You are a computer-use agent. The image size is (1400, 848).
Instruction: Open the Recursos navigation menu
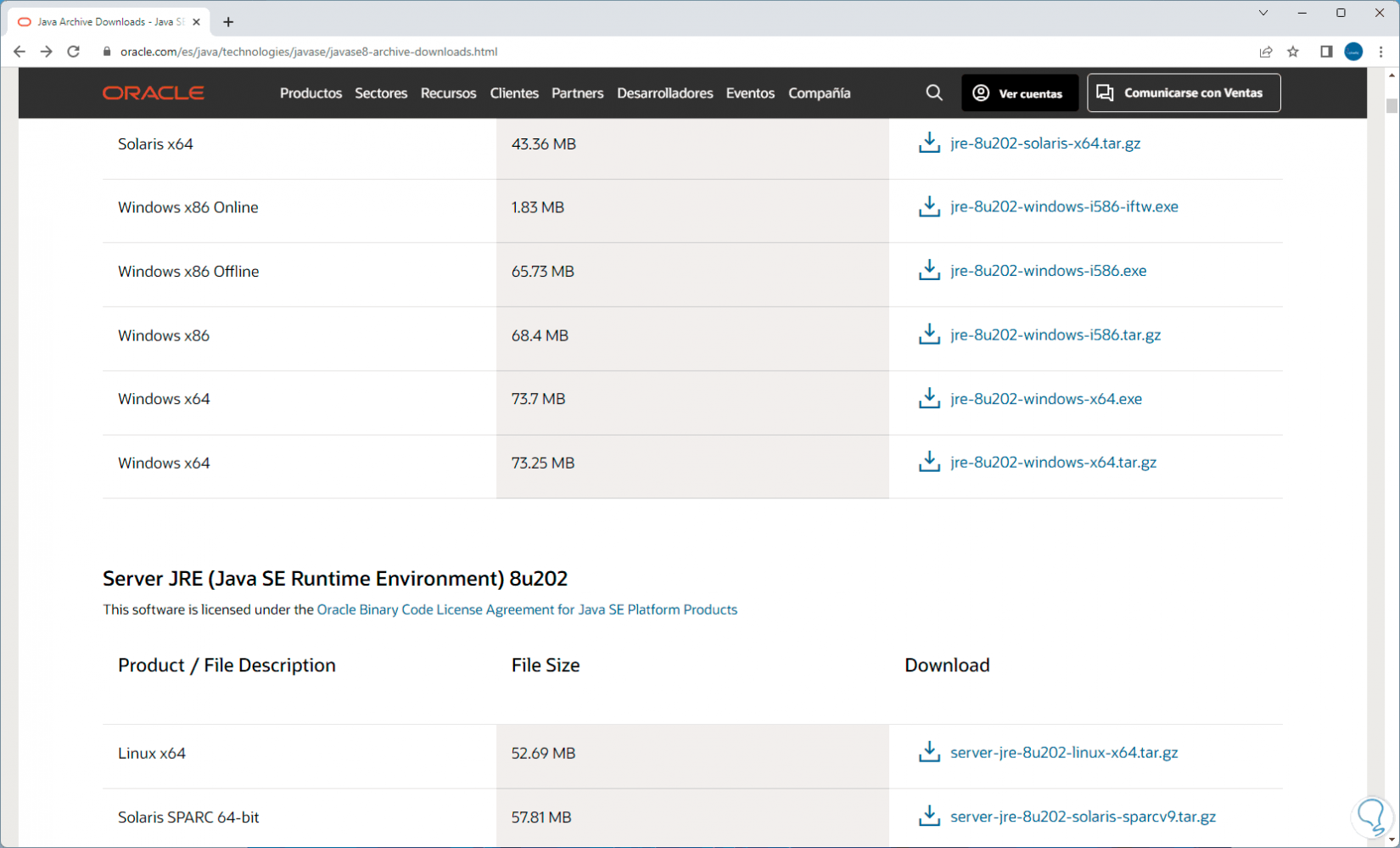pos(448,93)
